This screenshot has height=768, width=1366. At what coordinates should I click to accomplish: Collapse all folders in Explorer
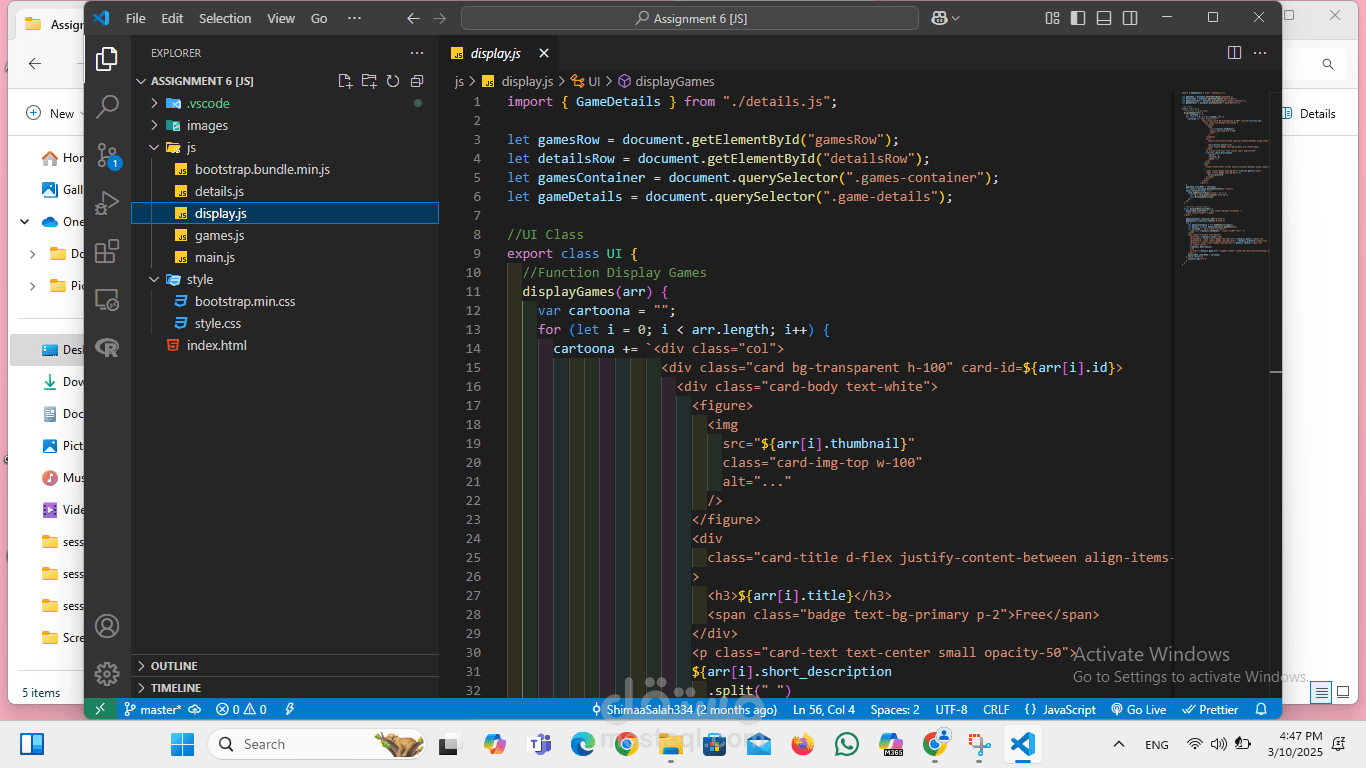pyautogui.click(x=417, y=81)
